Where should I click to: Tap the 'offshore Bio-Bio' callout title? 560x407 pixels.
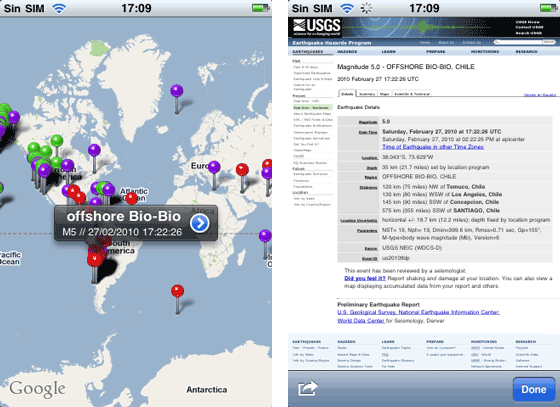pyautogui.click(x=124, y=216)
